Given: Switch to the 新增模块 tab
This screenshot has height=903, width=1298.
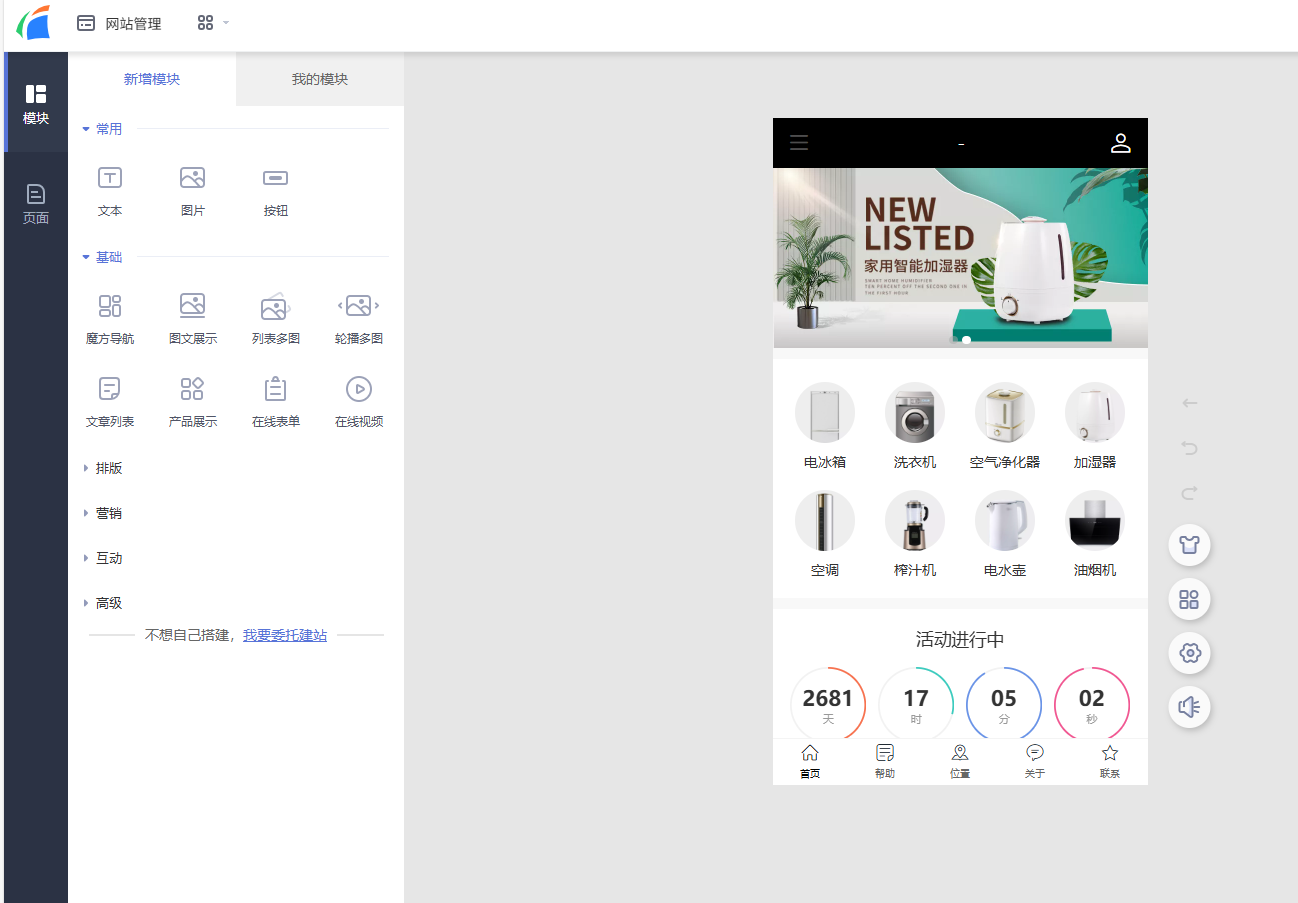Looking at the screenshot, I should pos(152,79).
